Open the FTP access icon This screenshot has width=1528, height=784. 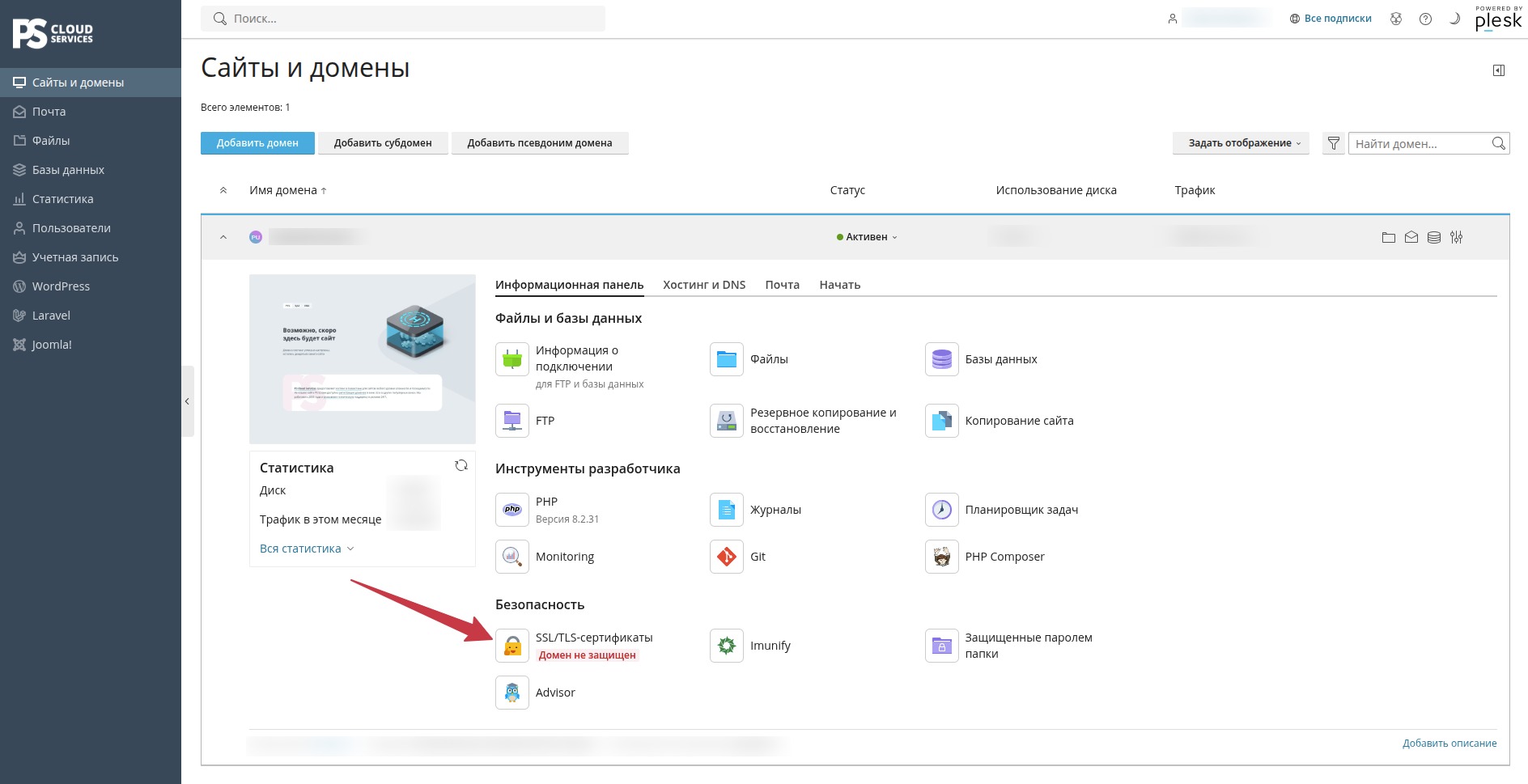point(511,421)
